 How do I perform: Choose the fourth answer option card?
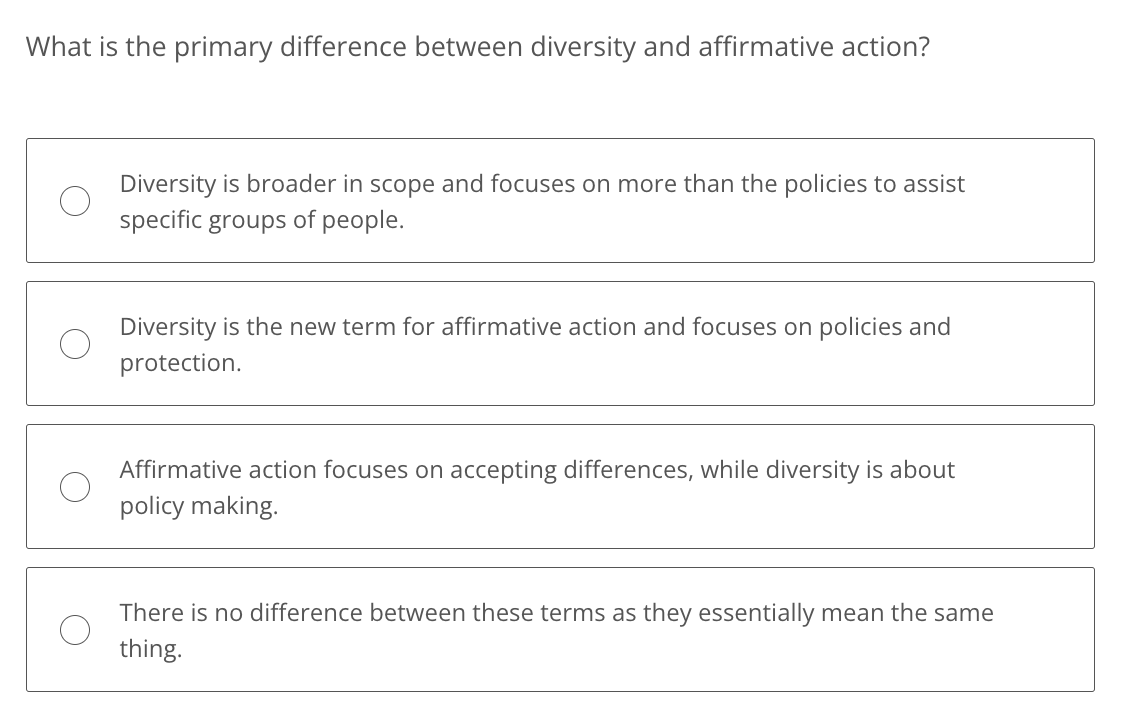(x=560, y=629)
